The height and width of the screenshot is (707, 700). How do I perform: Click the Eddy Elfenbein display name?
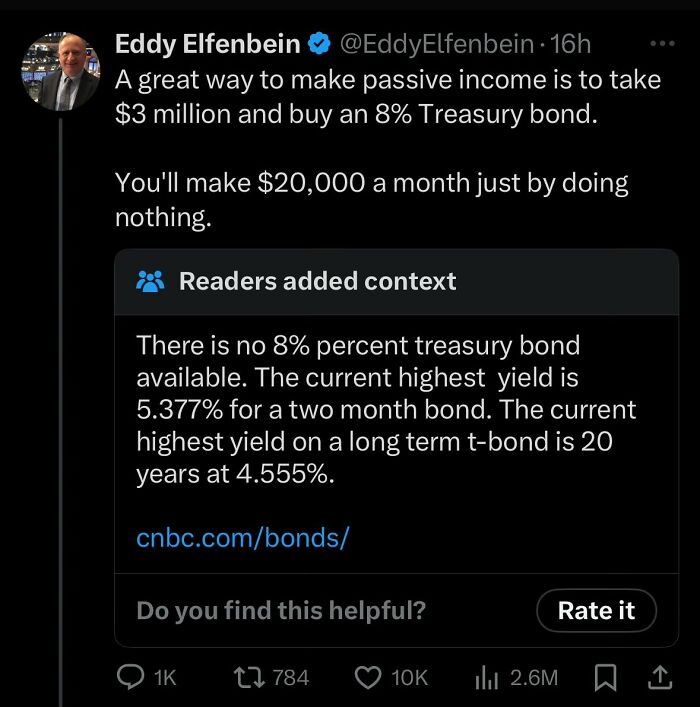(x=208, y=44)
